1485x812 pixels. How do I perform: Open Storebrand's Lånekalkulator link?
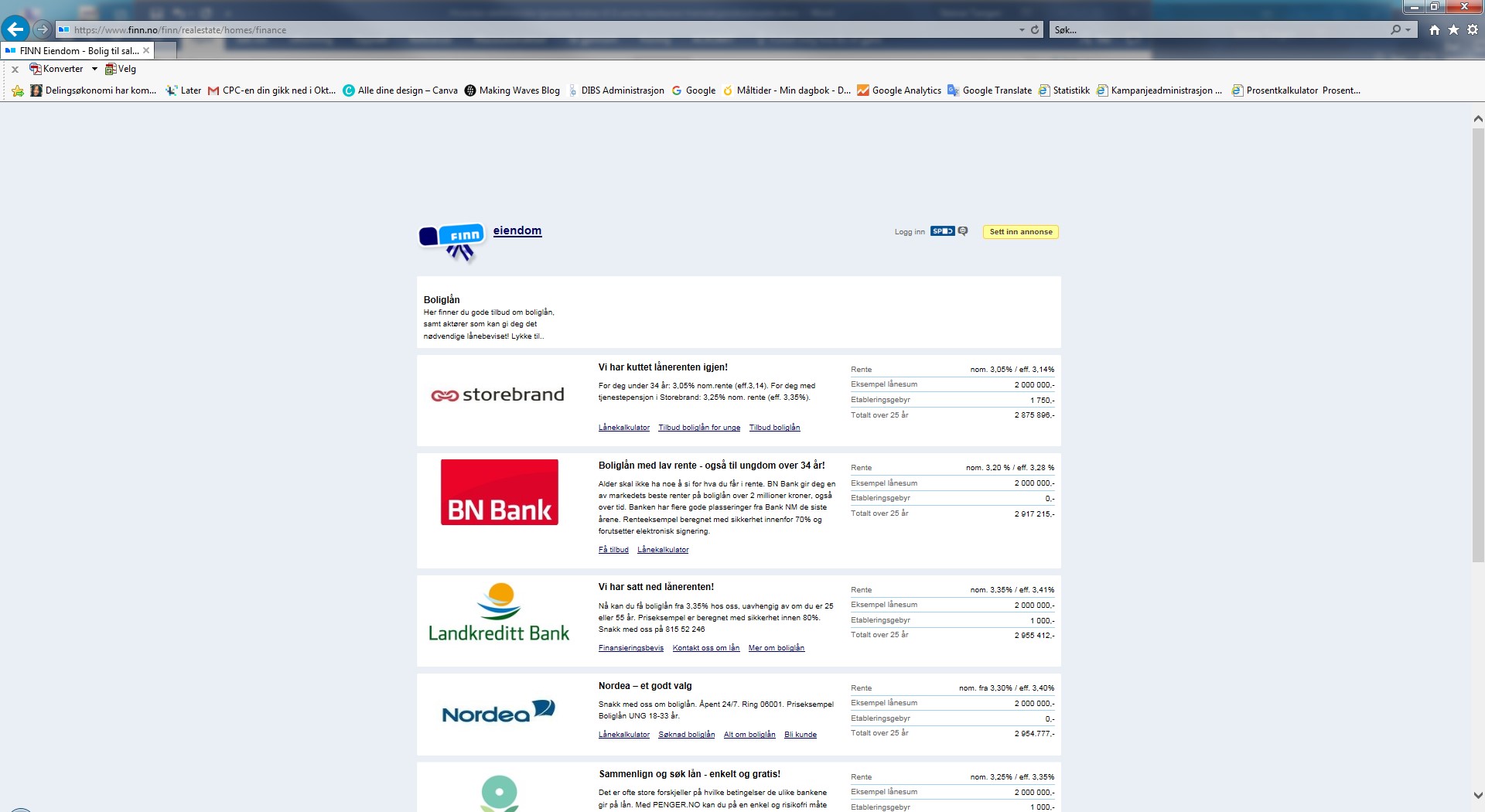(x=624, y=428)
